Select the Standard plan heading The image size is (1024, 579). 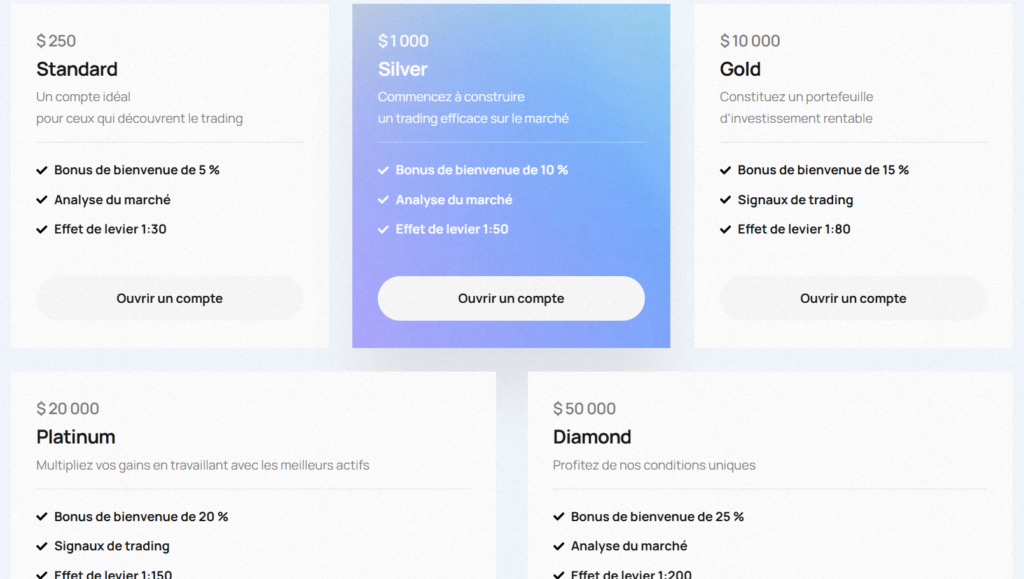(77, 69)
